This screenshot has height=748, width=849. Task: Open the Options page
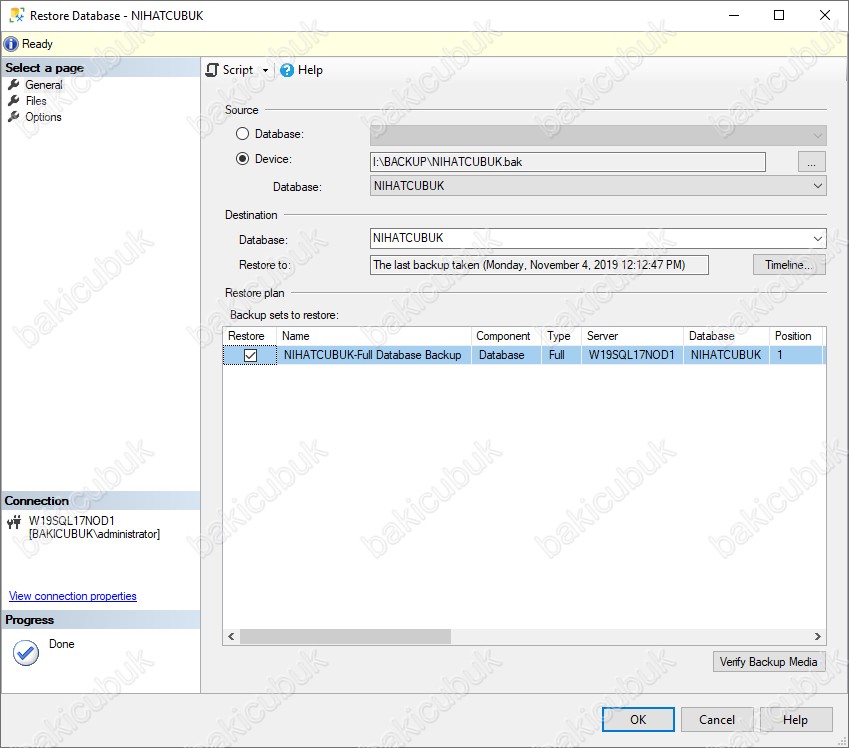click(x=43, y=117)
